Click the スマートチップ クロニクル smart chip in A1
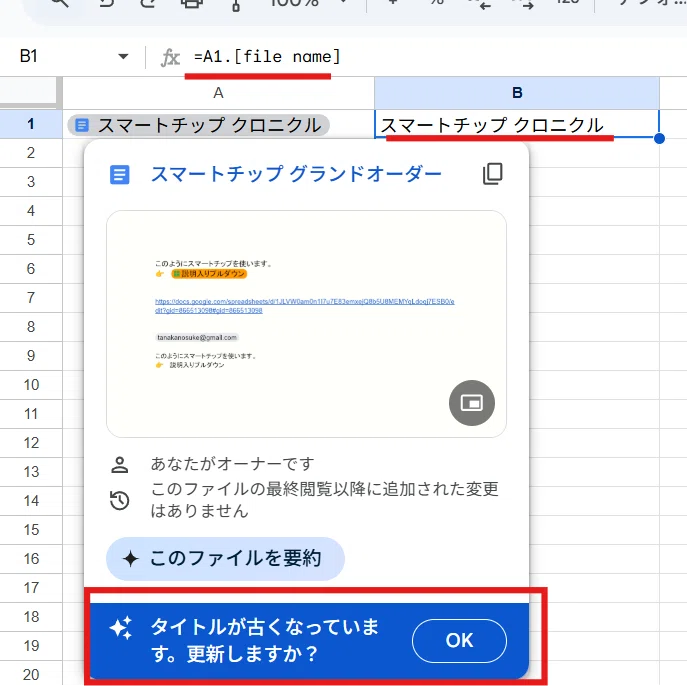 pos(198,125)
